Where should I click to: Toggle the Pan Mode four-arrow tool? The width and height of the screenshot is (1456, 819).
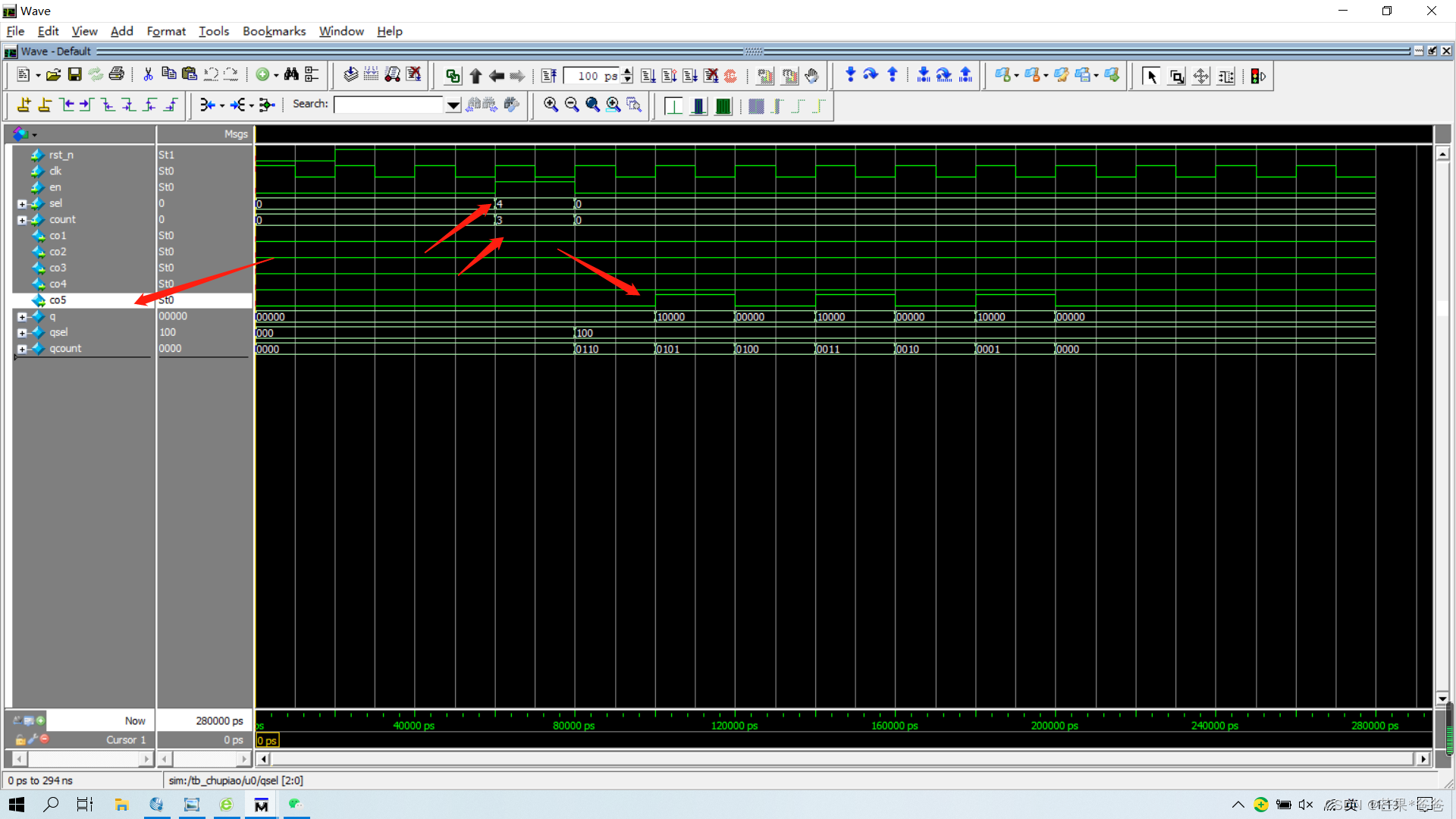[x=1201, y=76]
